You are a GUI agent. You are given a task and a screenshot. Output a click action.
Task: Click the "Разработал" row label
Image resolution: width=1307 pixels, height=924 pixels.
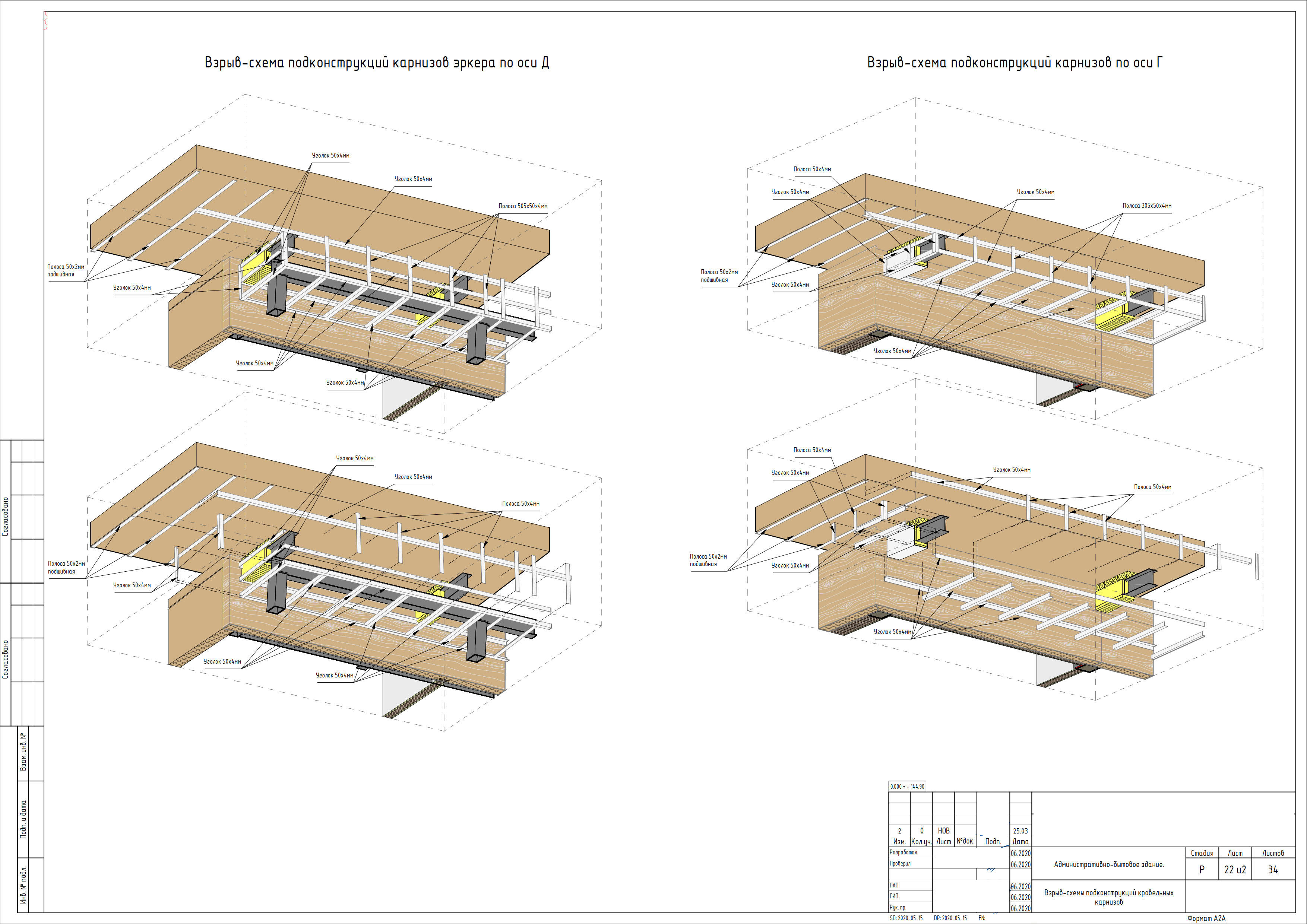tap(903, 852)
